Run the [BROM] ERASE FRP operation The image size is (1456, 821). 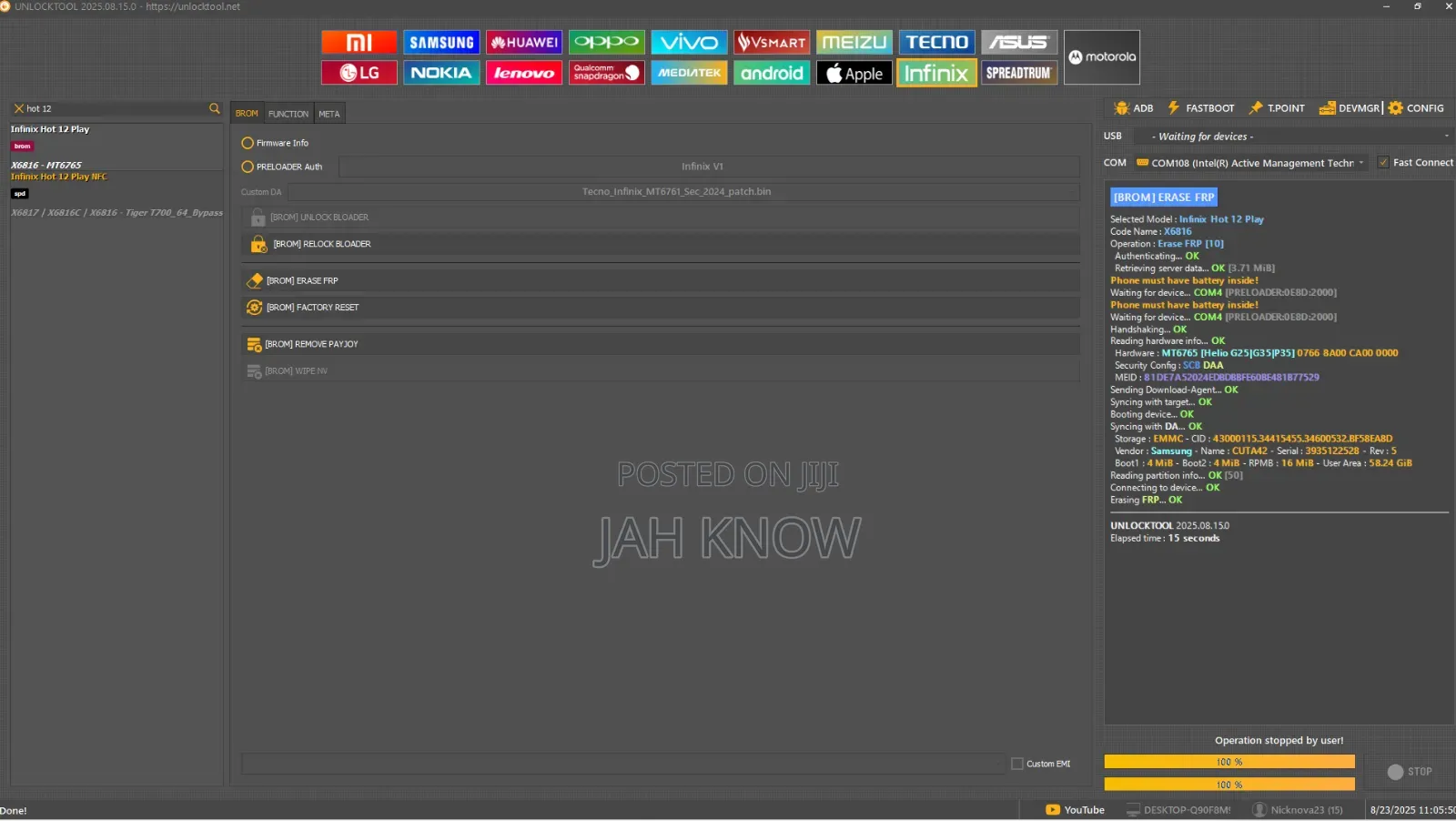(661, 280)
